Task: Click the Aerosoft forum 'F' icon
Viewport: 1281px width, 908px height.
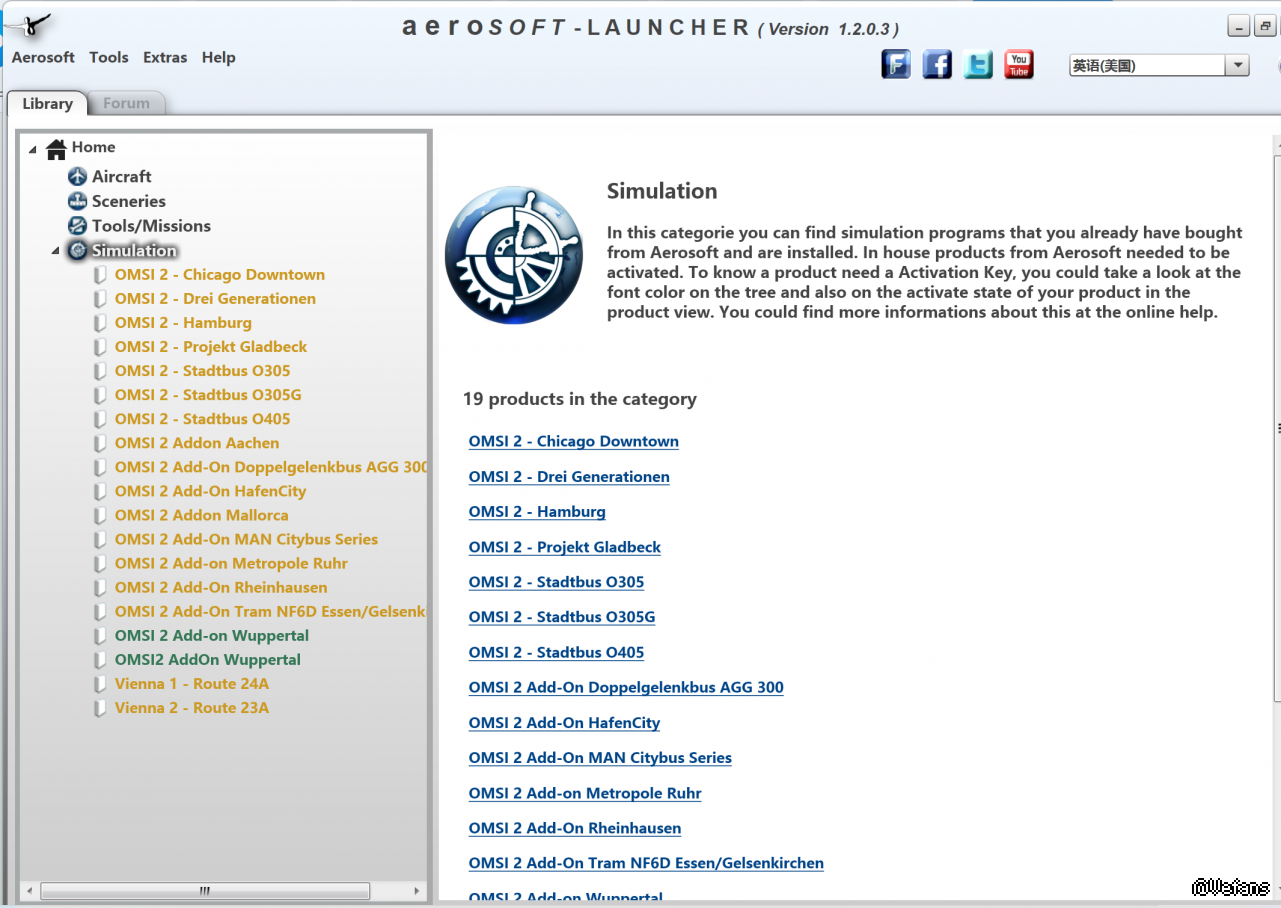Action: click(x=896, y=65)
